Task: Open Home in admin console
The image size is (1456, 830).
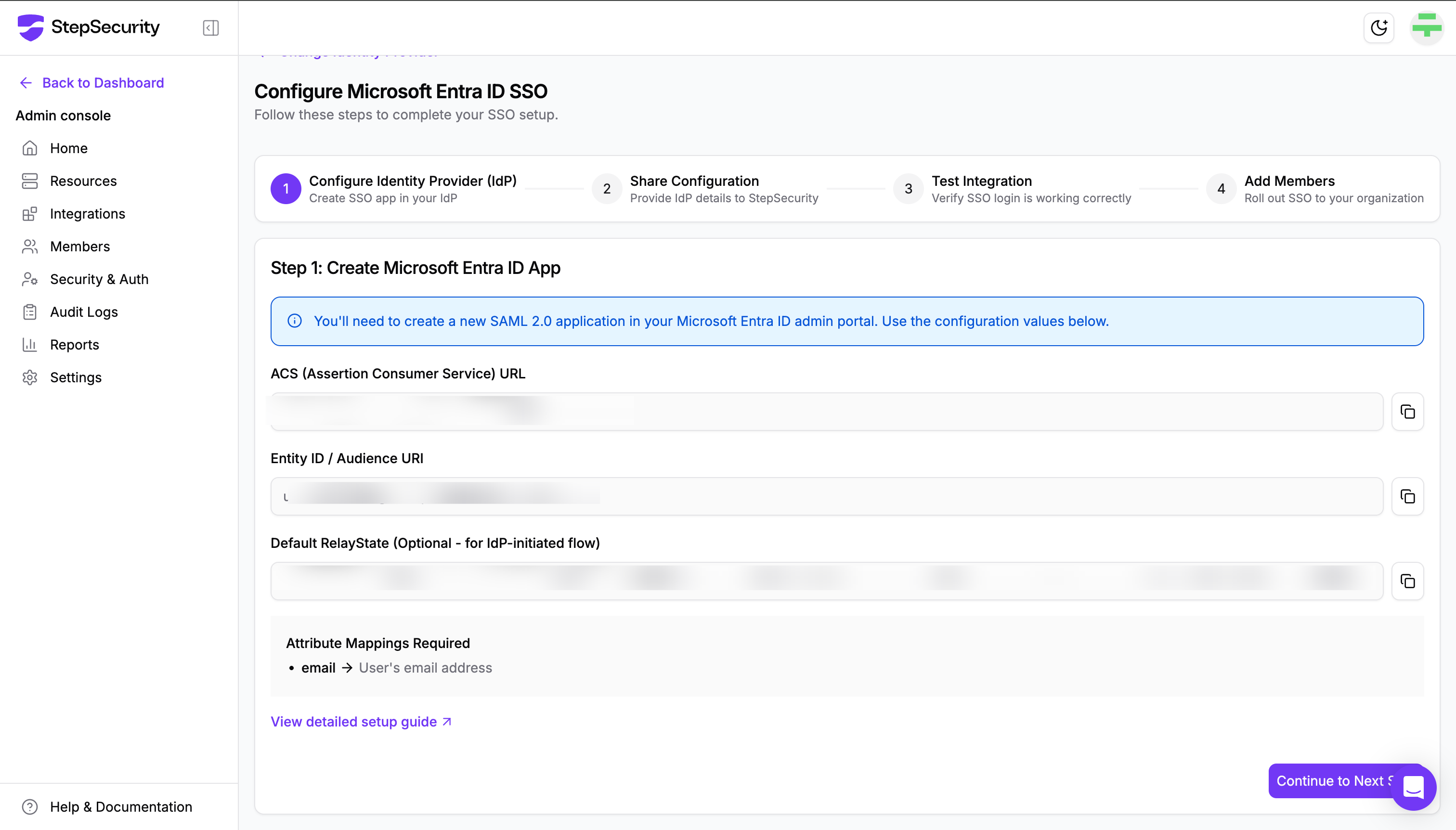Action: [x=68, y=148]
